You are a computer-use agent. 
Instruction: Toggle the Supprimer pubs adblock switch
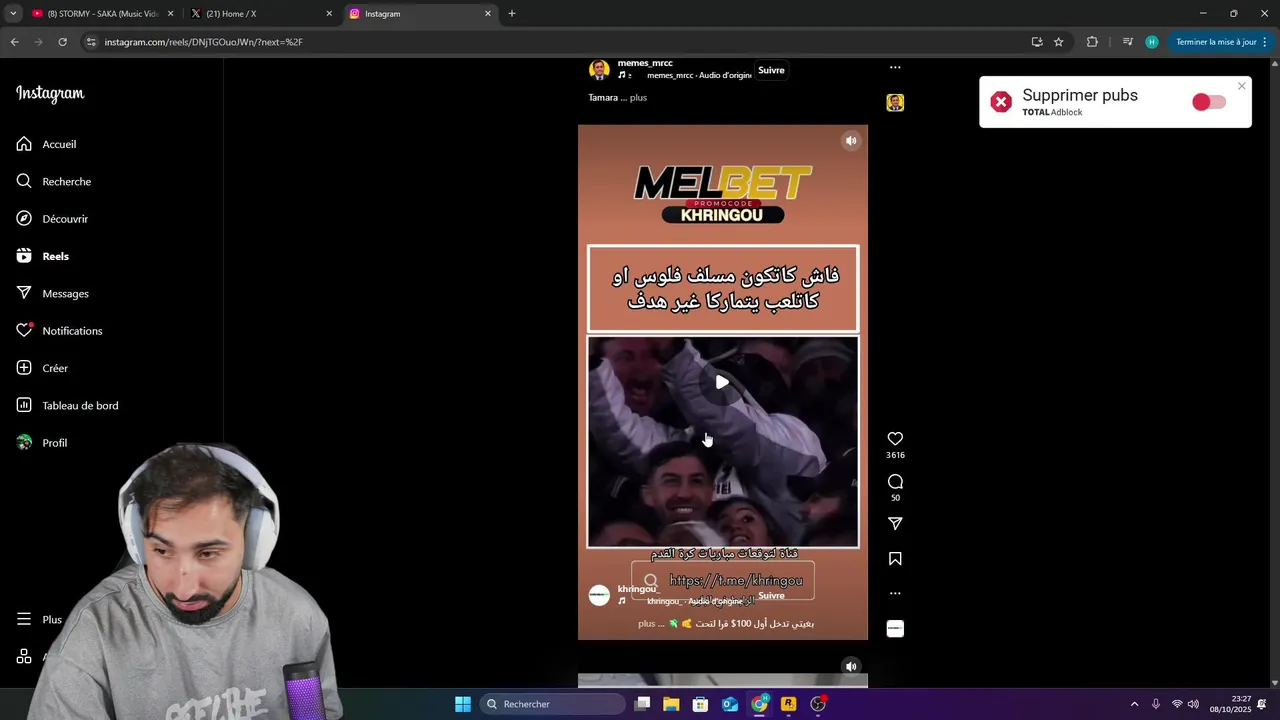click(x=1209, y=102)
